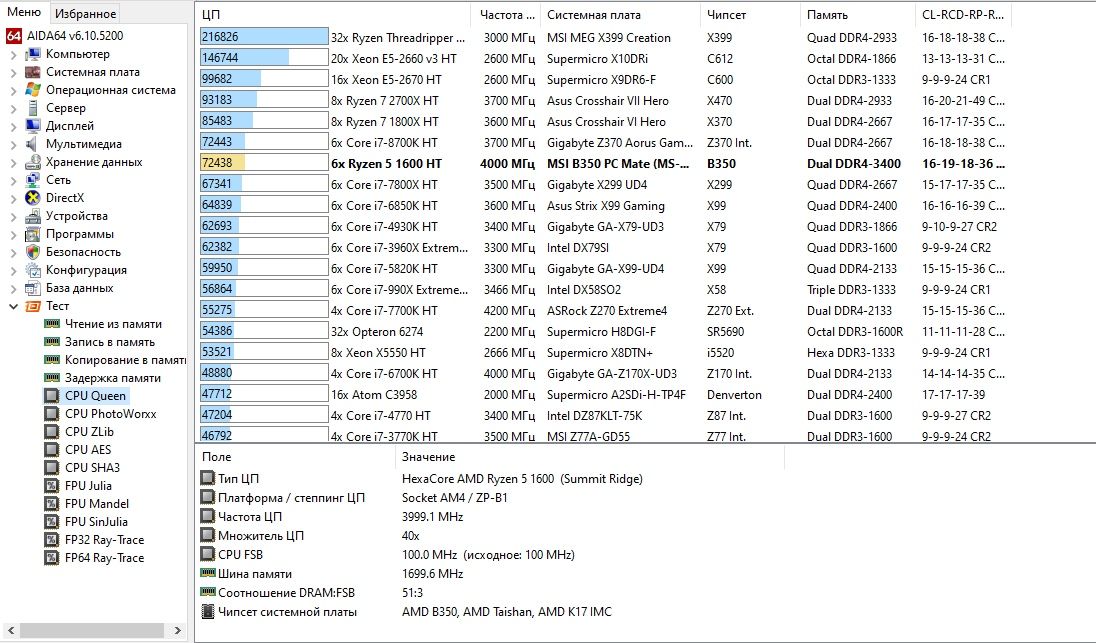This screenshot has height=643, width=1096.
Task: Click the HexaCore AMD Ryzen 5 1600 value
Action: [x=522, y=479]
